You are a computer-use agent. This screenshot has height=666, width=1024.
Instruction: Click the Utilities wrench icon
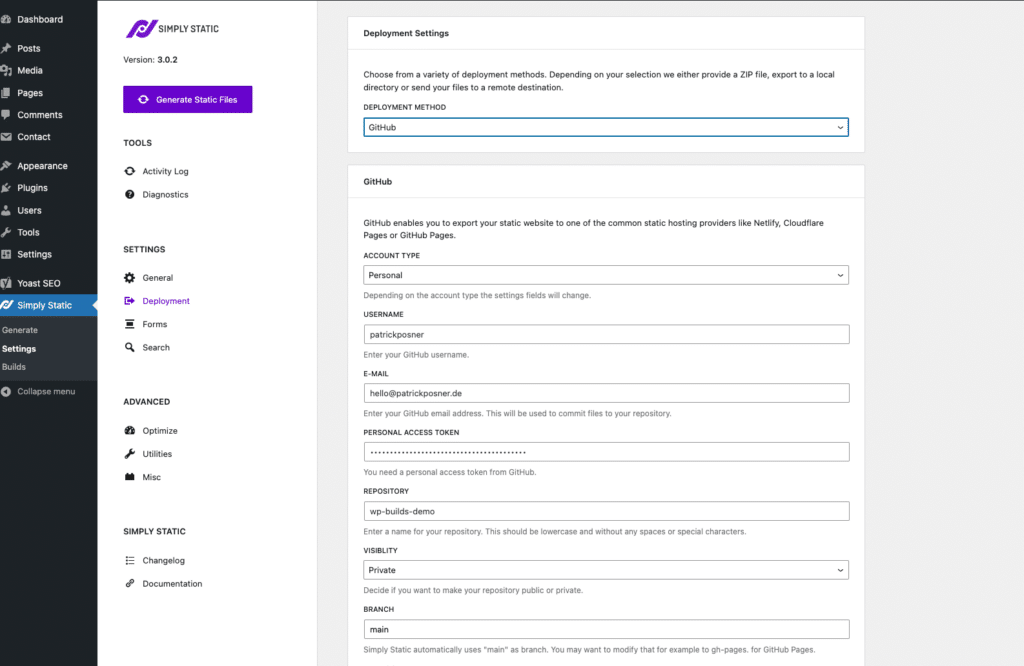[129, 454]
